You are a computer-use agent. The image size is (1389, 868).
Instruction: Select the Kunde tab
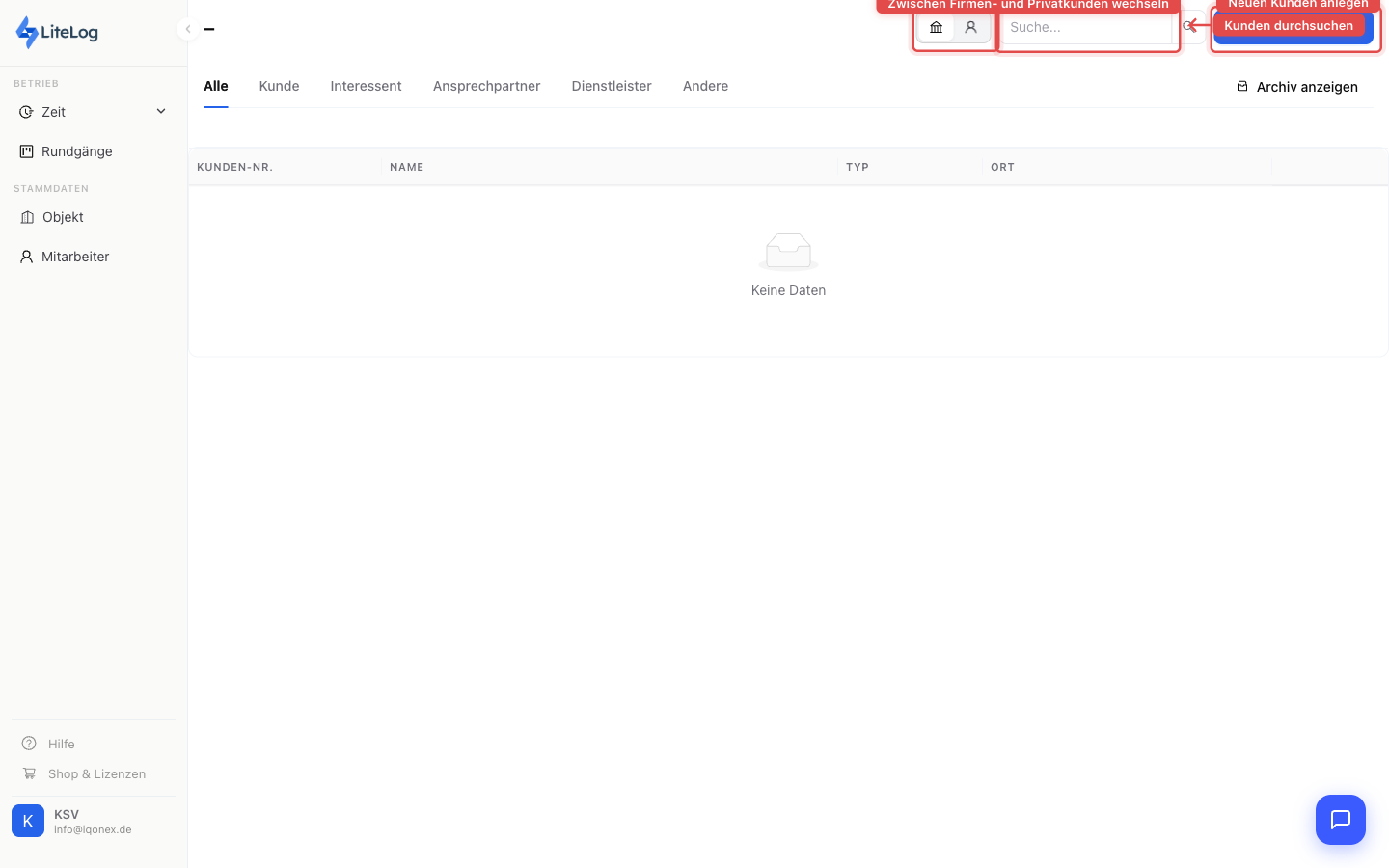(x=279, y=86)
